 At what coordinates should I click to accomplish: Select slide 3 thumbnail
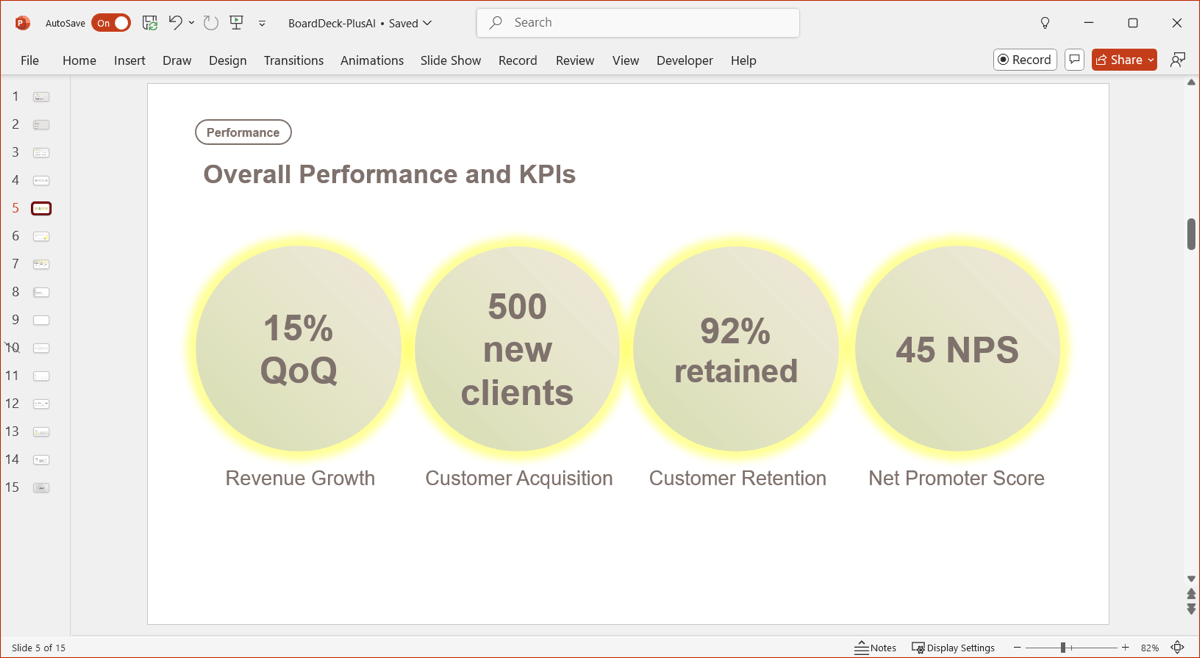tap(41, 153)
